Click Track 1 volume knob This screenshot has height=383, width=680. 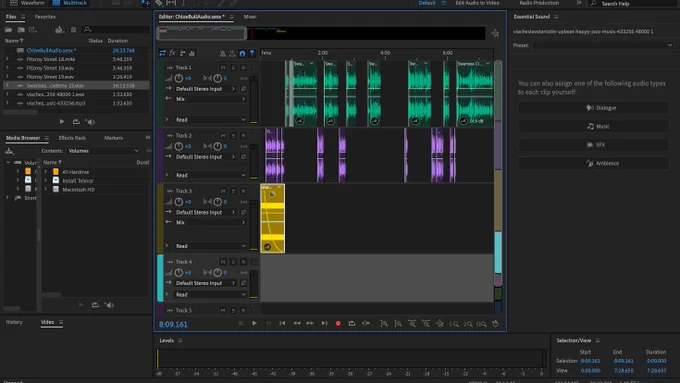point(178,79)
